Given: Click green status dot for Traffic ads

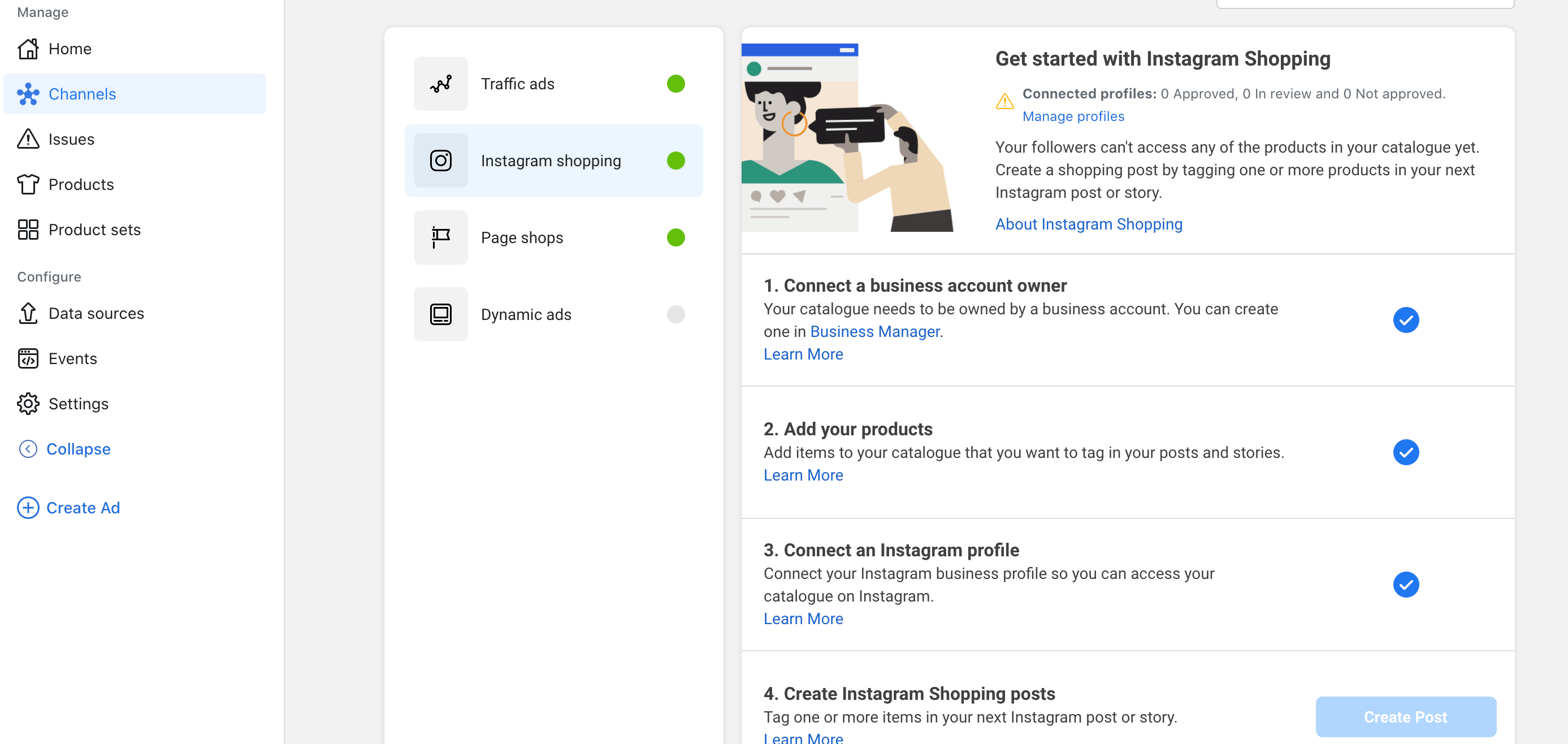Looking at the screenshot, I should (675, 84).
